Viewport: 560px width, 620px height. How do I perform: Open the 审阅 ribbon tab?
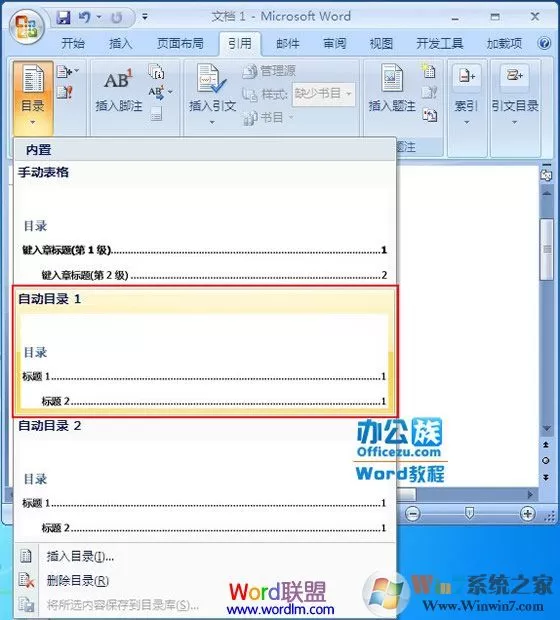[335, 43]
